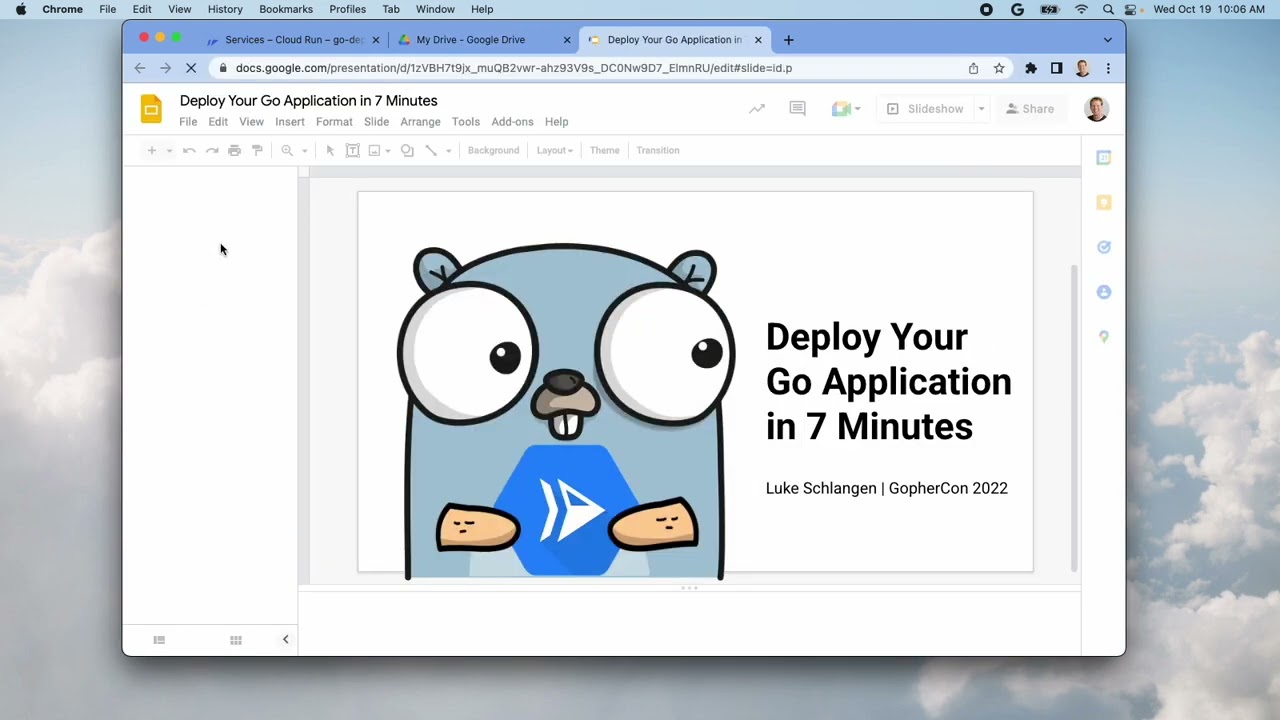The height and width of the screenshot is (720, 1280).
Task: Select the text box tool
Action: (352, 150)
